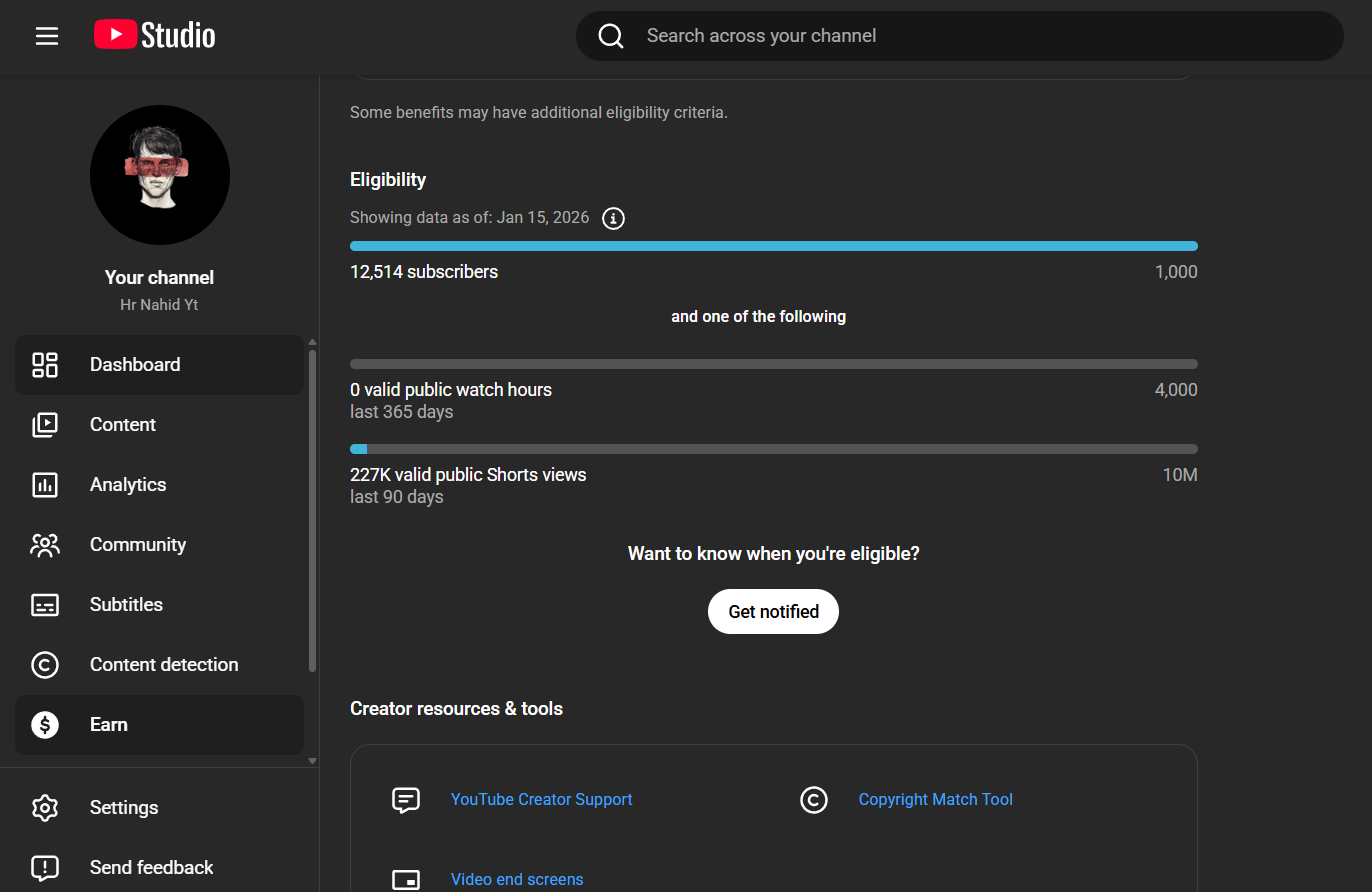Open the Video end screens link
Image resolution: width=1372 pixels, height=892 pixels.
tap(516, 880)
